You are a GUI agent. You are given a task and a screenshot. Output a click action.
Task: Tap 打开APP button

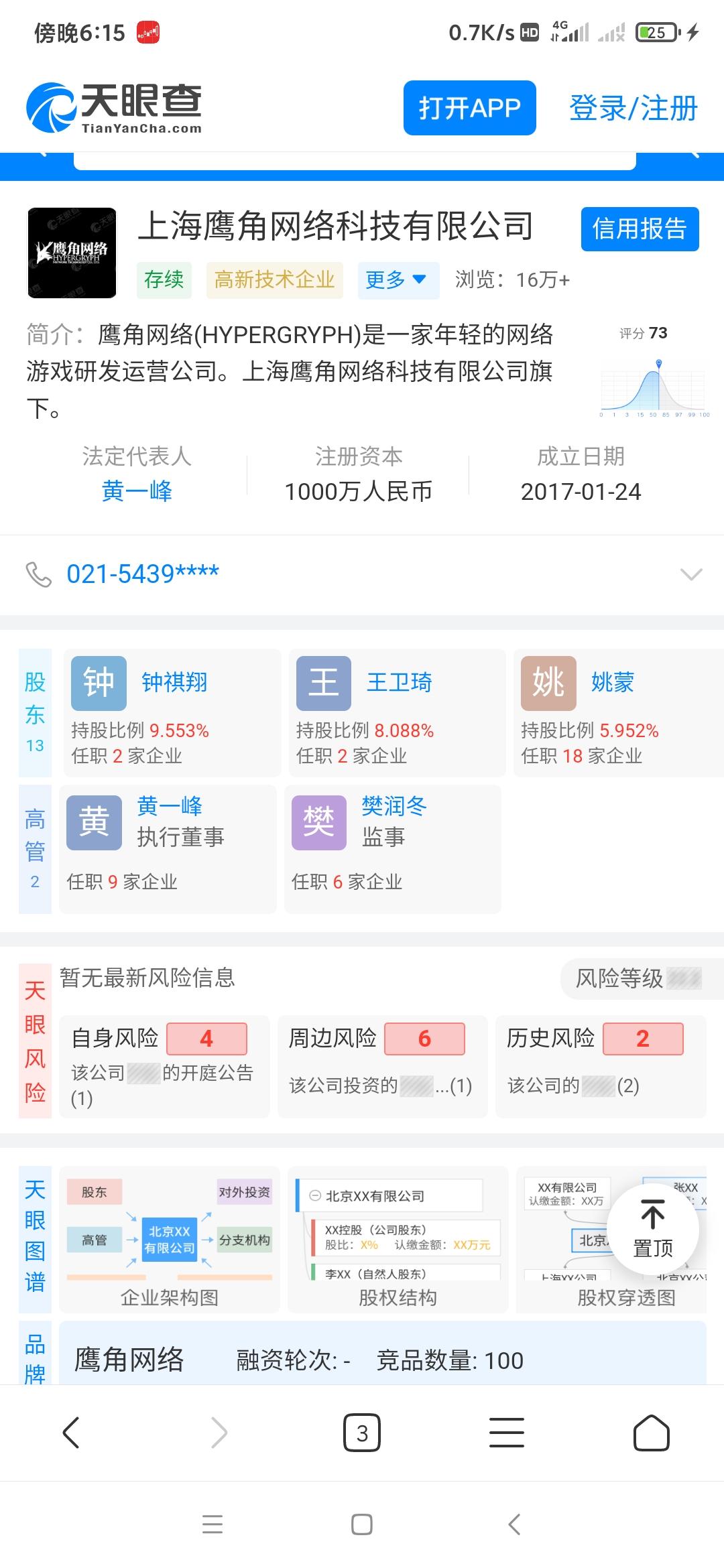coord(469,108)
